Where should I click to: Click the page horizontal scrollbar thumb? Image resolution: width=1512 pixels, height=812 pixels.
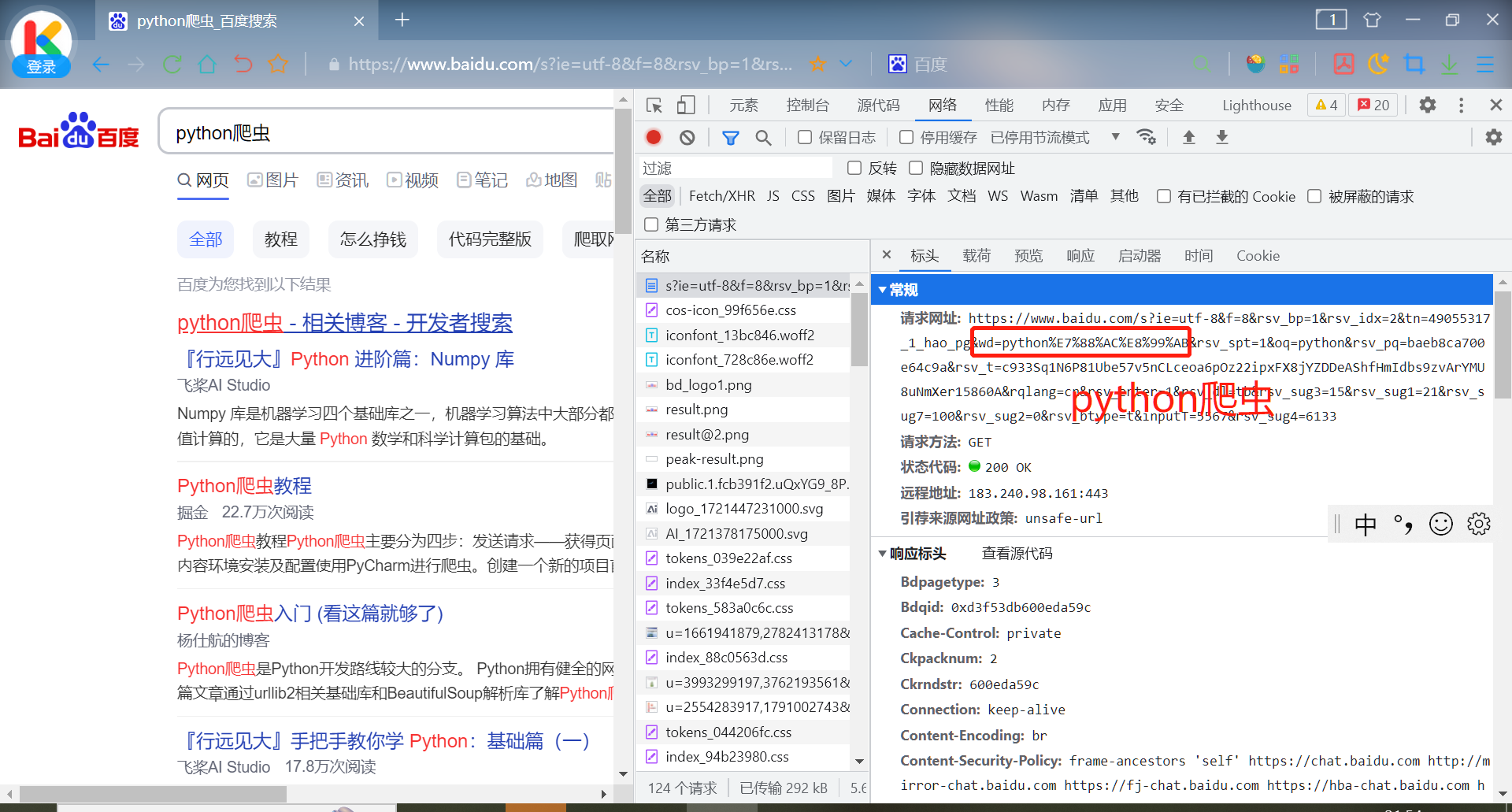pyautogui.click(x=153, y=794)
